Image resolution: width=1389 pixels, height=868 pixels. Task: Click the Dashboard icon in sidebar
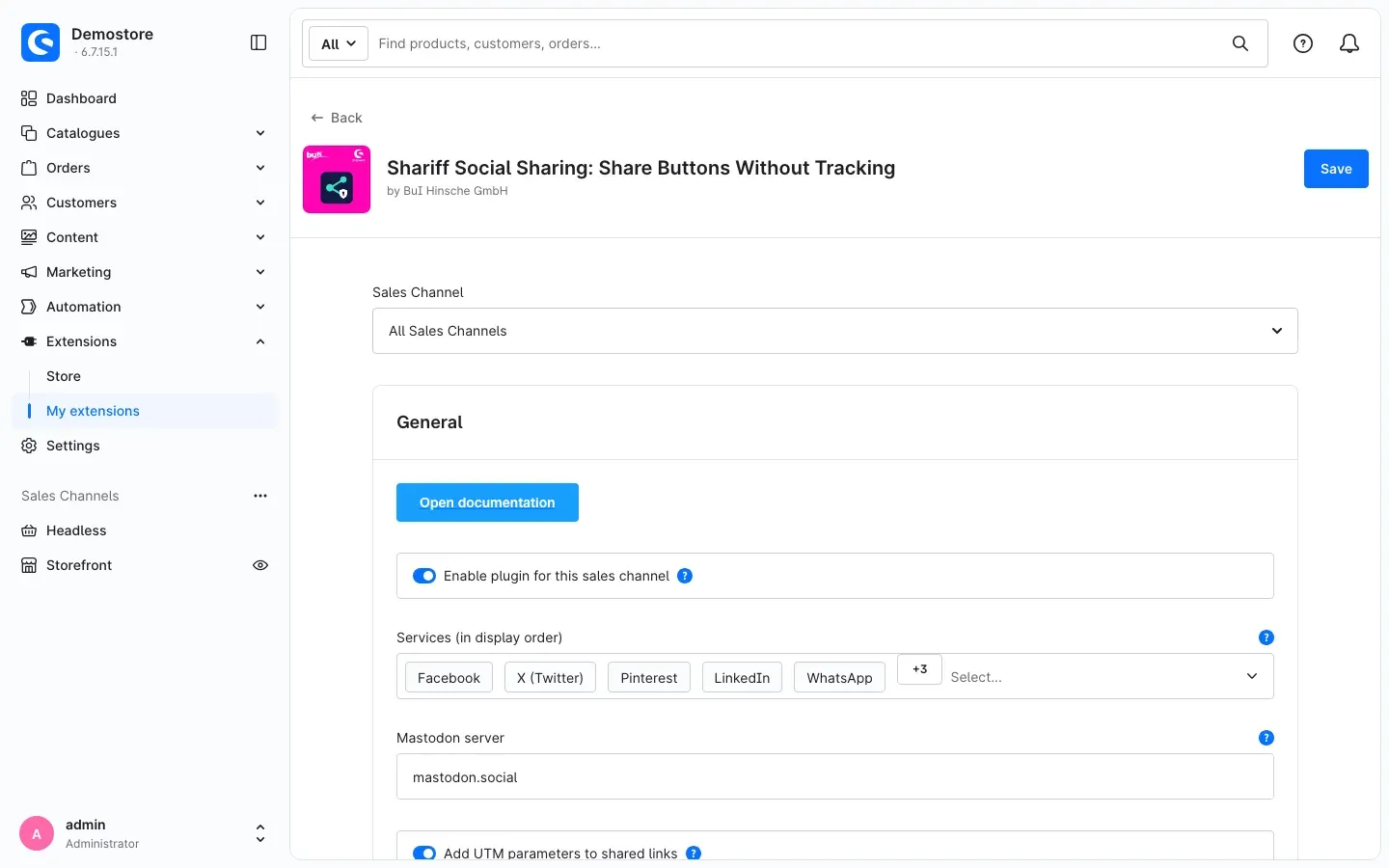coord(29,98)
